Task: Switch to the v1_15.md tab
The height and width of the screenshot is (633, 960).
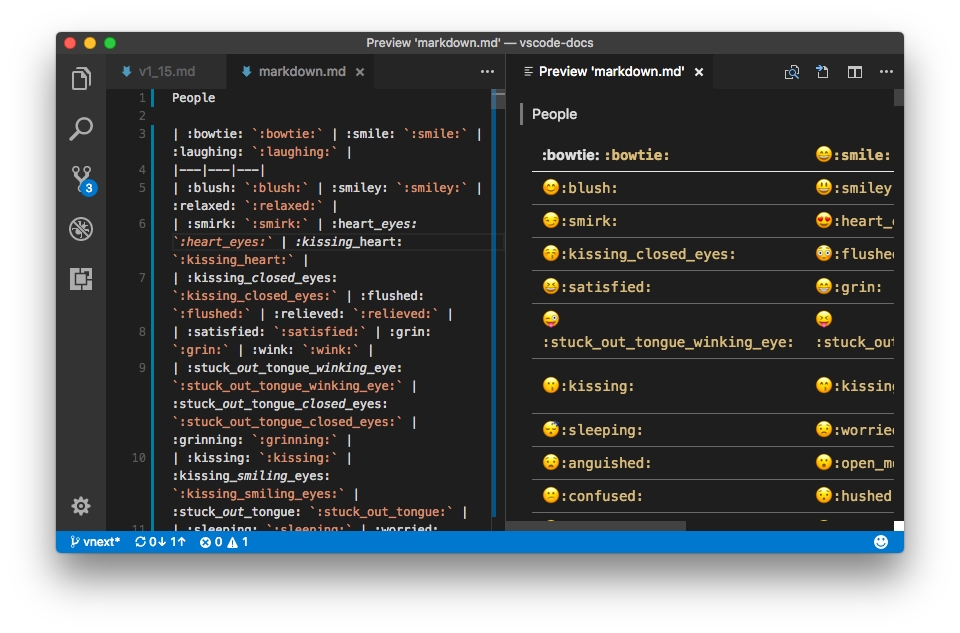Action: point(158,72)
